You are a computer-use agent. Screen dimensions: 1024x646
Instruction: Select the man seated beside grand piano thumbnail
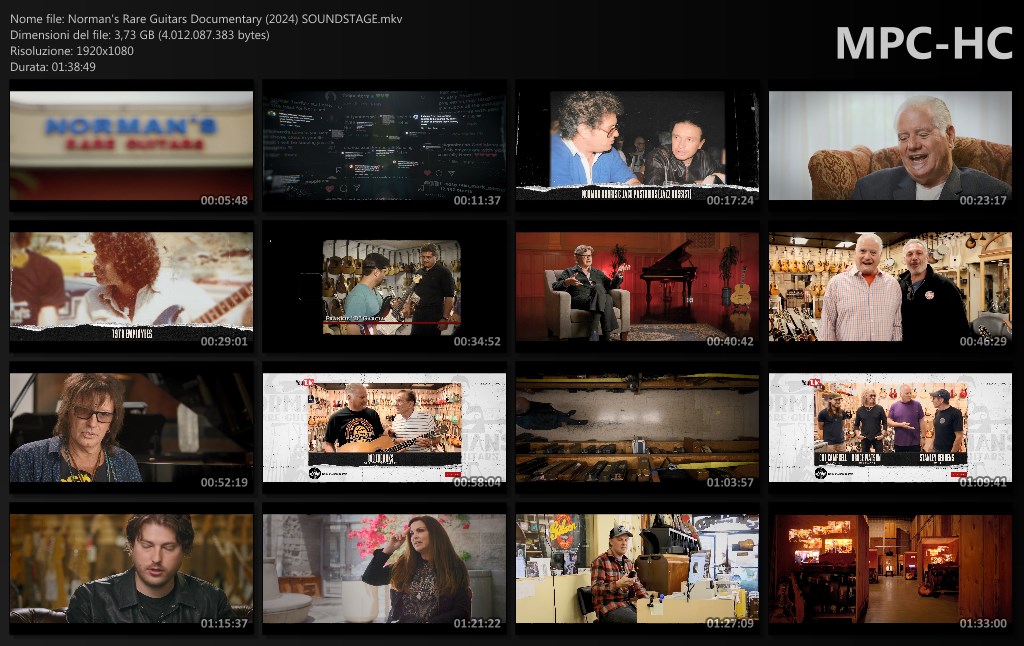pos(637,287)
